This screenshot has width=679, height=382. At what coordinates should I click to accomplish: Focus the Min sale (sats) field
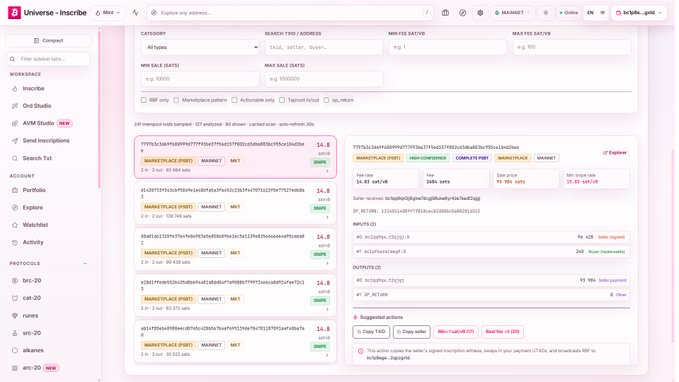pos(200,79)
